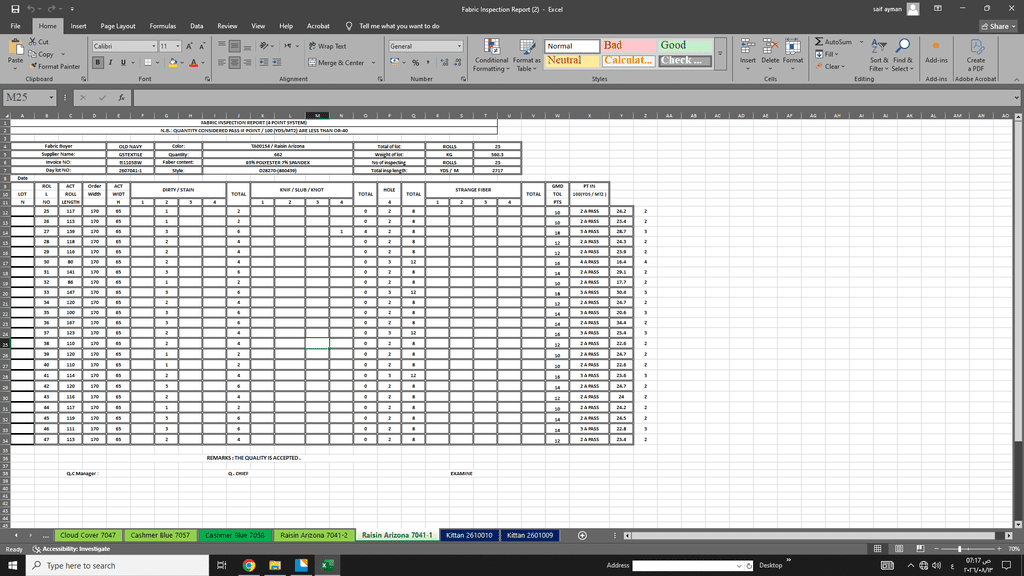Switch to Page Layout view in status bar
Image resolution: width=1024 pixels, height=576 pixels.
899,549
